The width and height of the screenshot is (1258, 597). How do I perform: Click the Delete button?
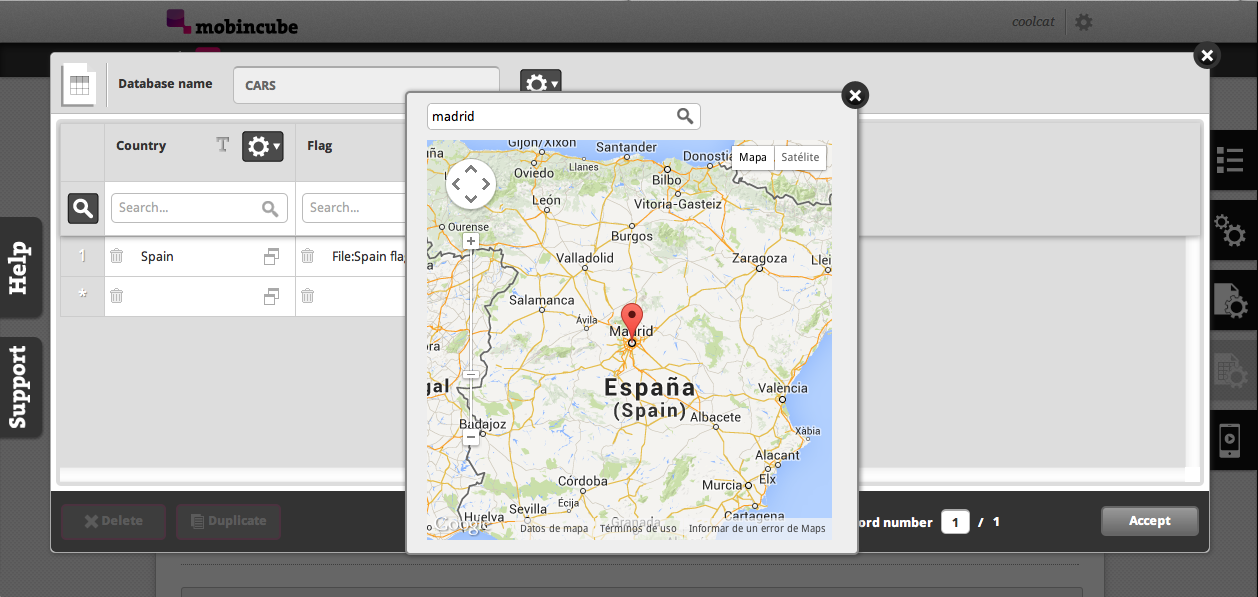tap(113, 521)
